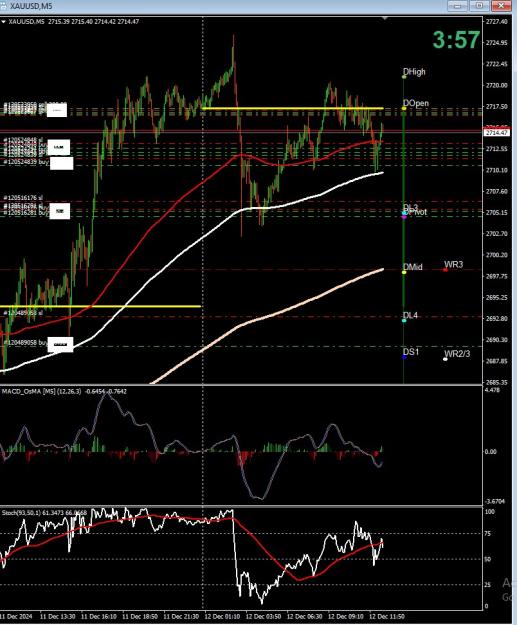Click the DHigh level marker dot
Screen dimensions: 517x625
(404, 77)
